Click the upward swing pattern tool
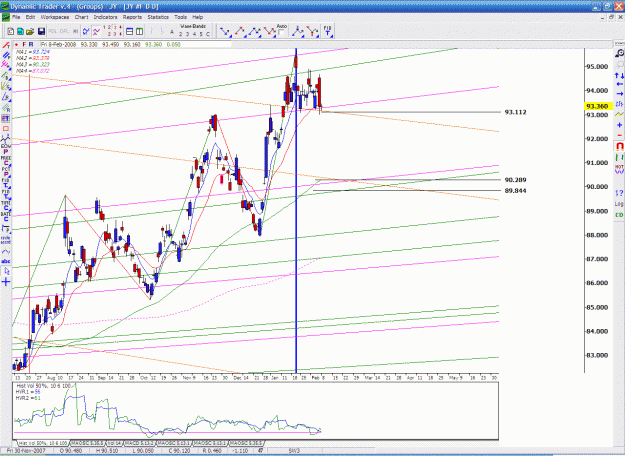Viewport: 625px width, 456px height. (240, 31)
